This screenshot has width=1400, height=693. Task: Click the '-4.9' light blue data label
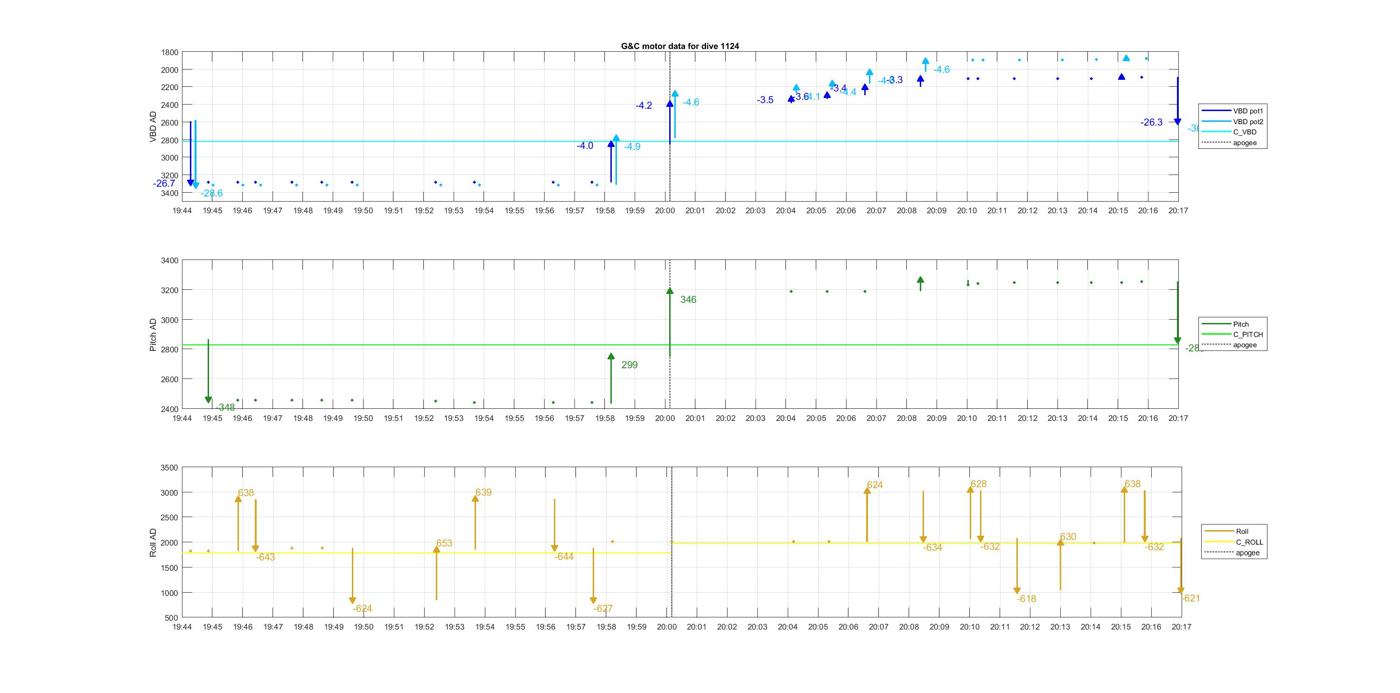tap(632, 147)
